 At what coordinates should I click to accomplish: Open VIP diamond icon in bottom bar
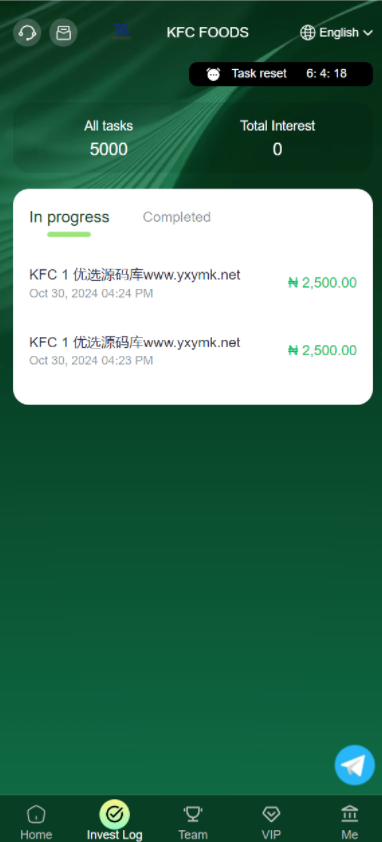(271, 814)
